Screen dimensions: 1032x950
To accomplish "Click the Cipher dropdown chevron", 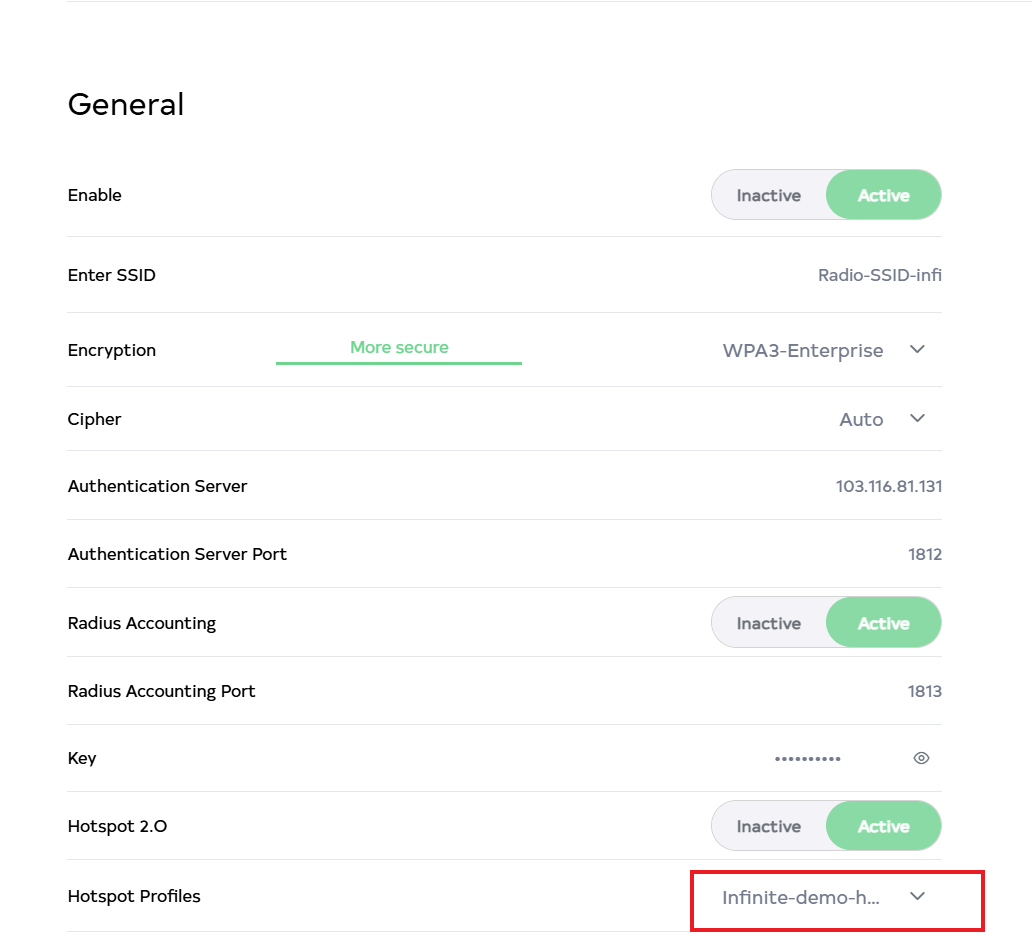I will 917,419.
